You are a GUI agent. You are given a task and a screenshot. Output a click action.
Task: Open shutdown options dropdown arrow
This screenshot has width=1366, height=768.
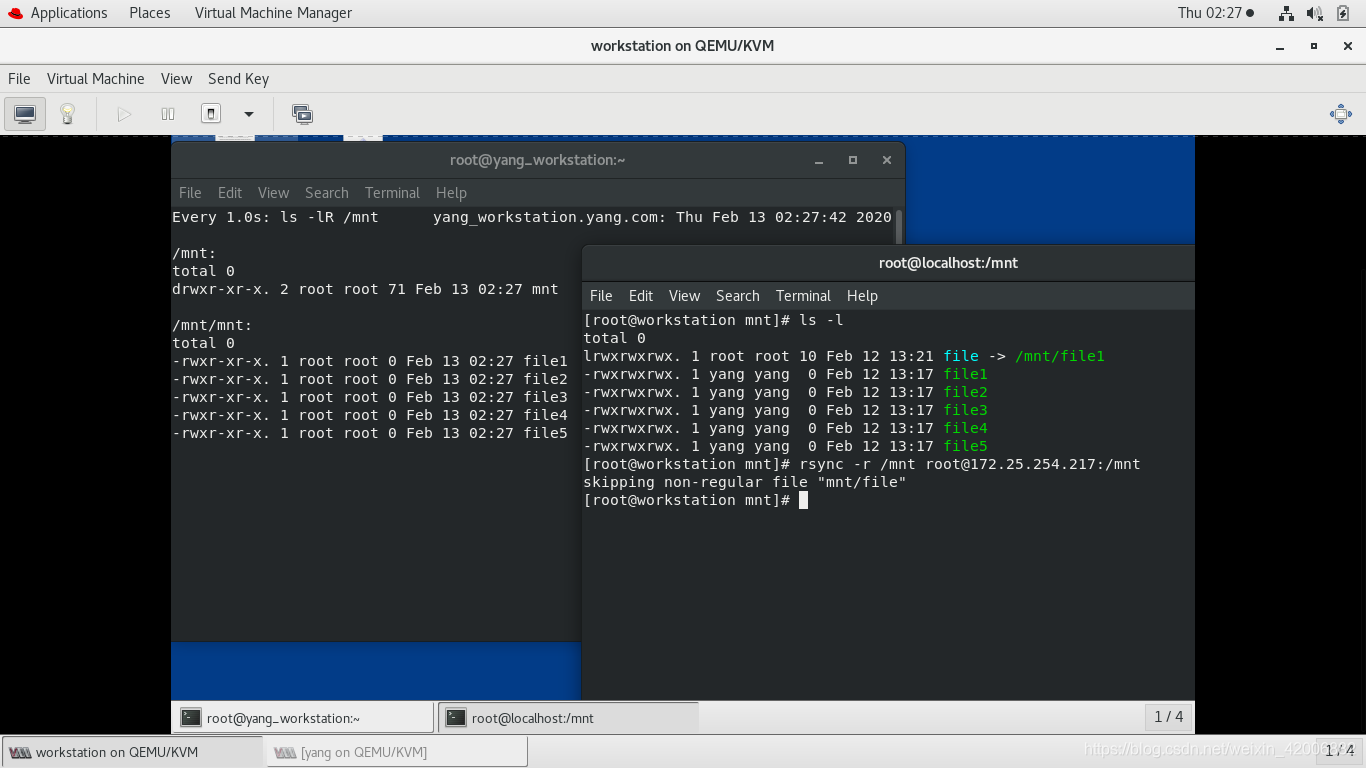click(x=249, y=114)
